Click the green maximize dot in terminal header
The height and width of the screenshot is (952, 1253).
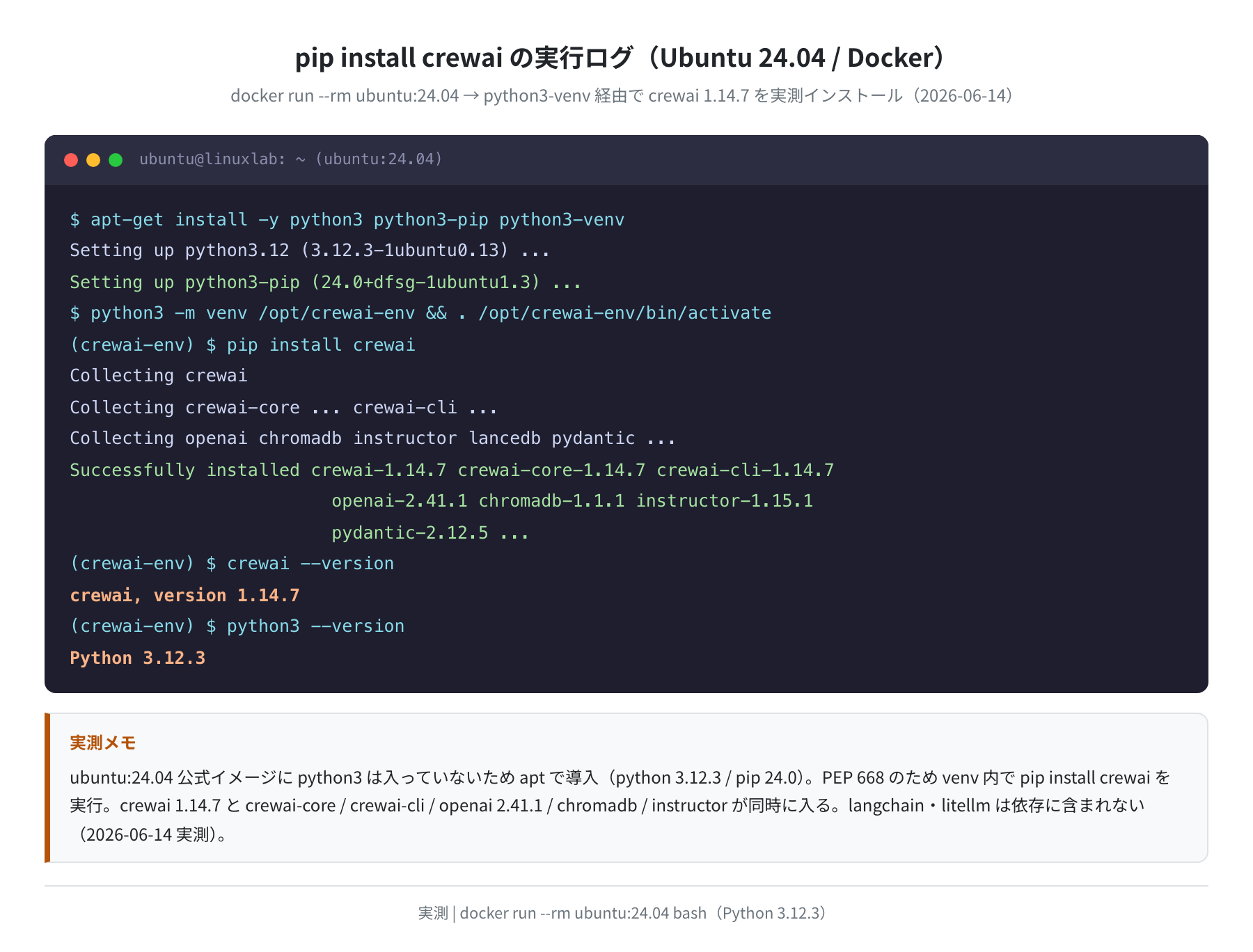[116, 160]
